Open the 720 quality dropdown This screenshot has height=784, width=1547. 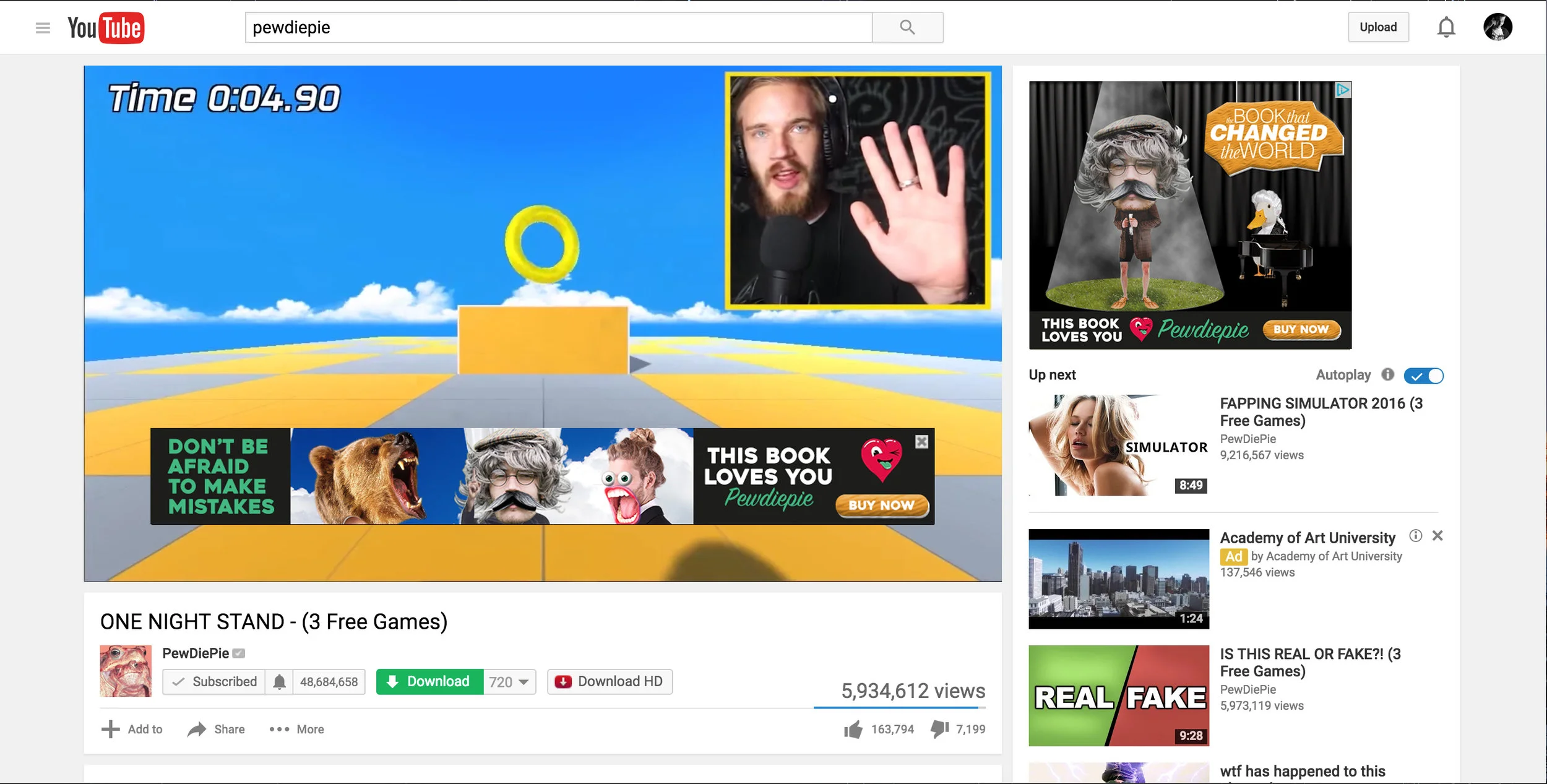pos(509,682)
